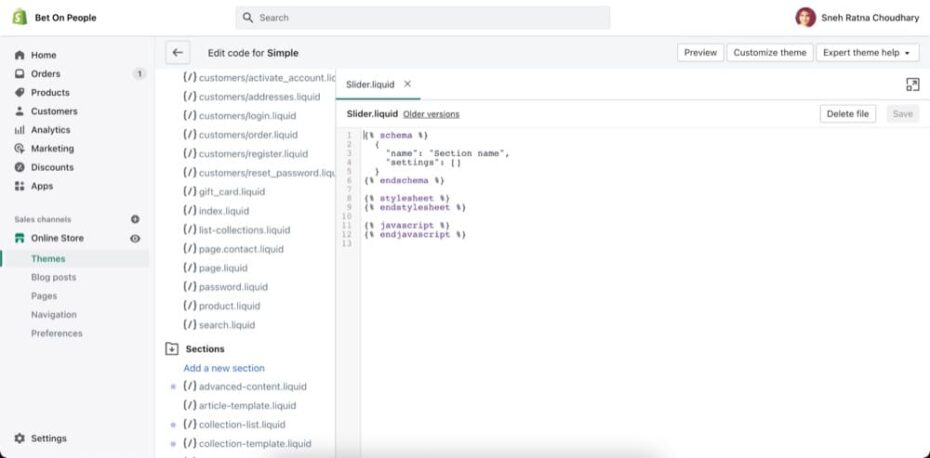Image resolution: width=930 pixels, height=458 pixels.
Task: Go to Blog posts in the sidebar
Action: 53,277
